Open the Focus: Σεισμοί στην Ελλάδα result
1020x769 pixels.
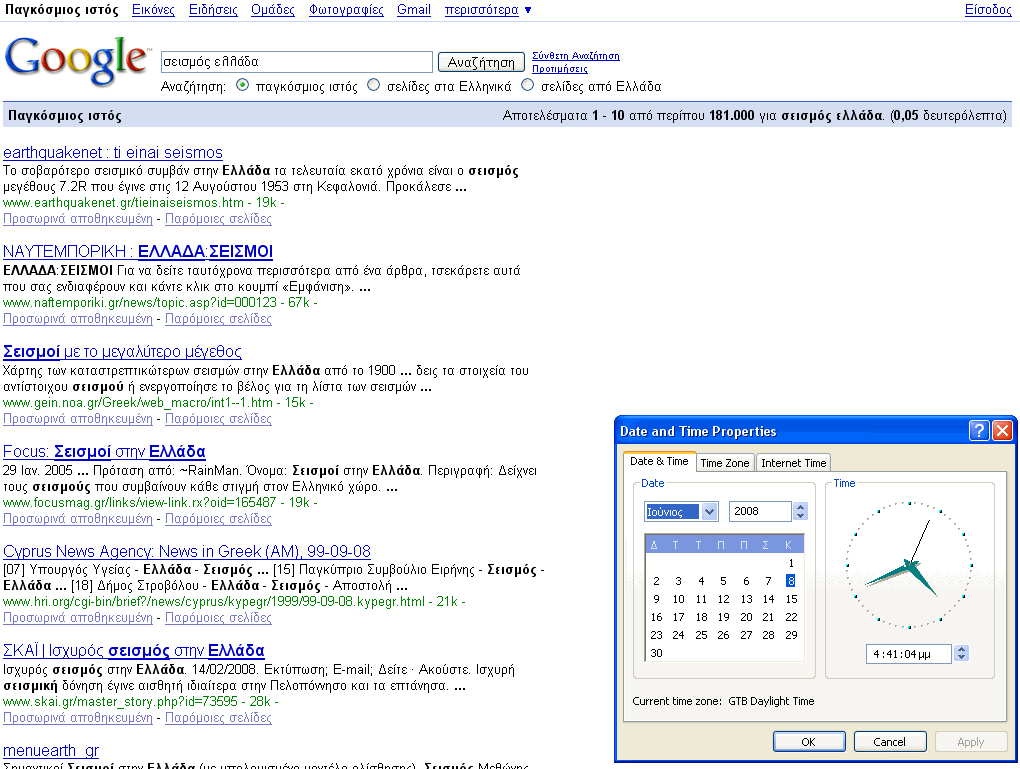[x=104, y=452]
